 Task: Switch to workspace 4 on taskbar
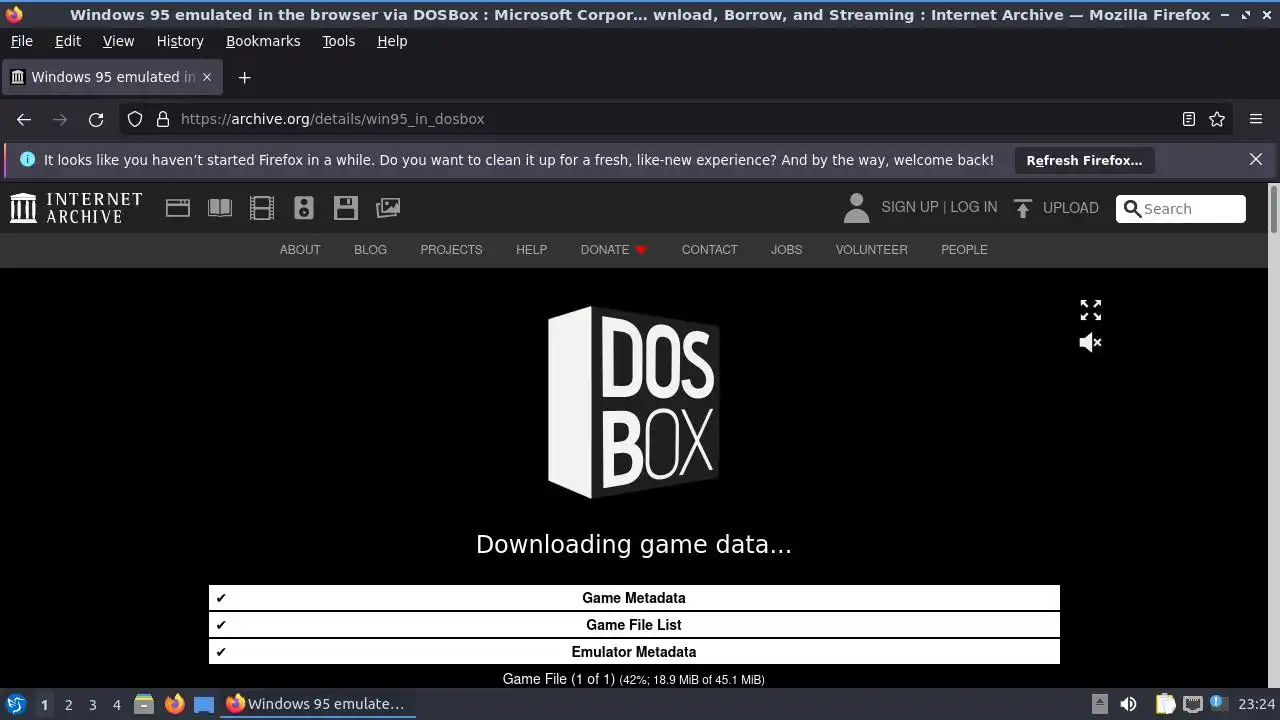coord(116,704)
